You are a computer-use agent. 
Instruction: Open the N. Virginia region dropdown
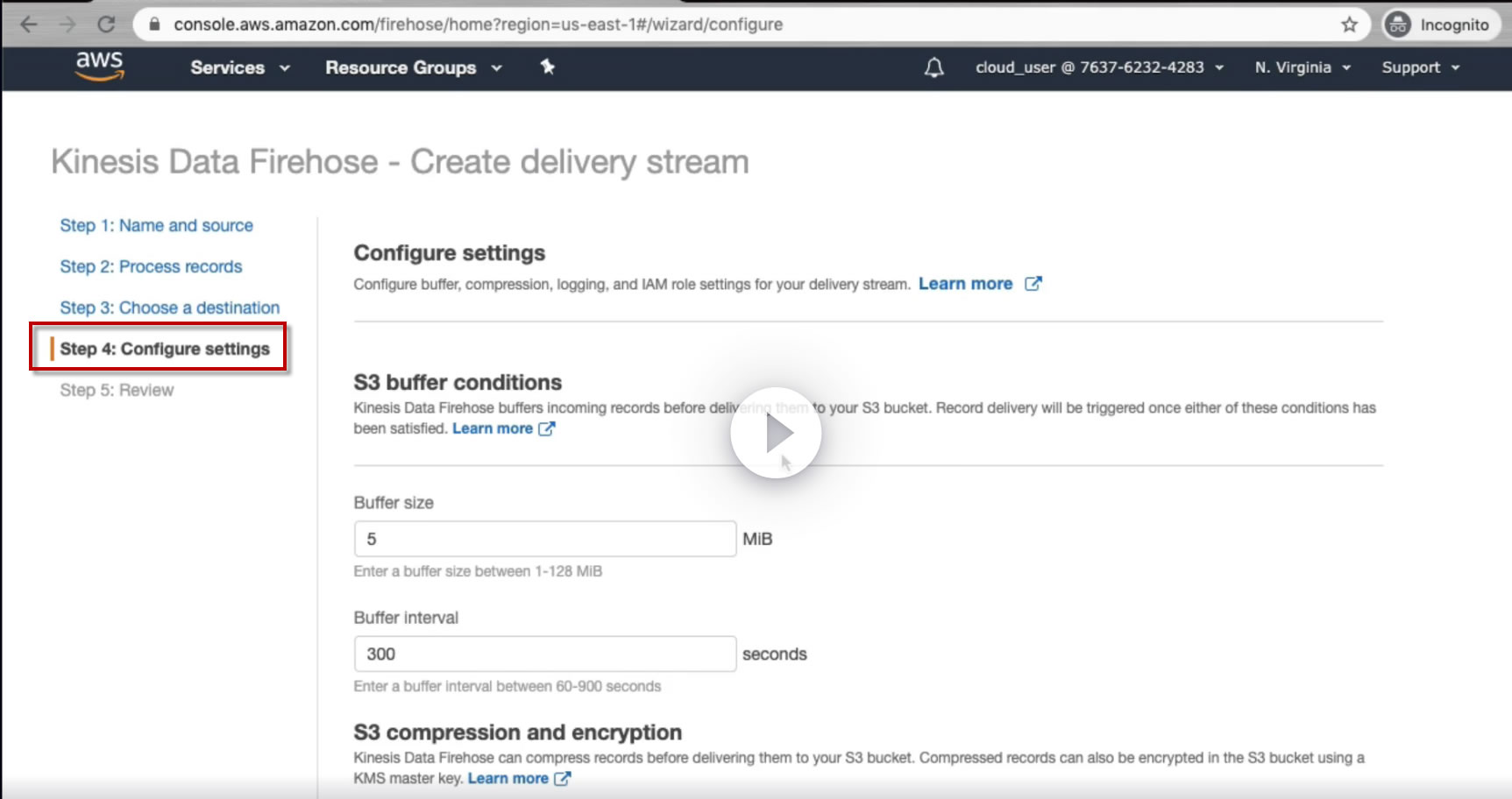click(x=1303, y=67)
